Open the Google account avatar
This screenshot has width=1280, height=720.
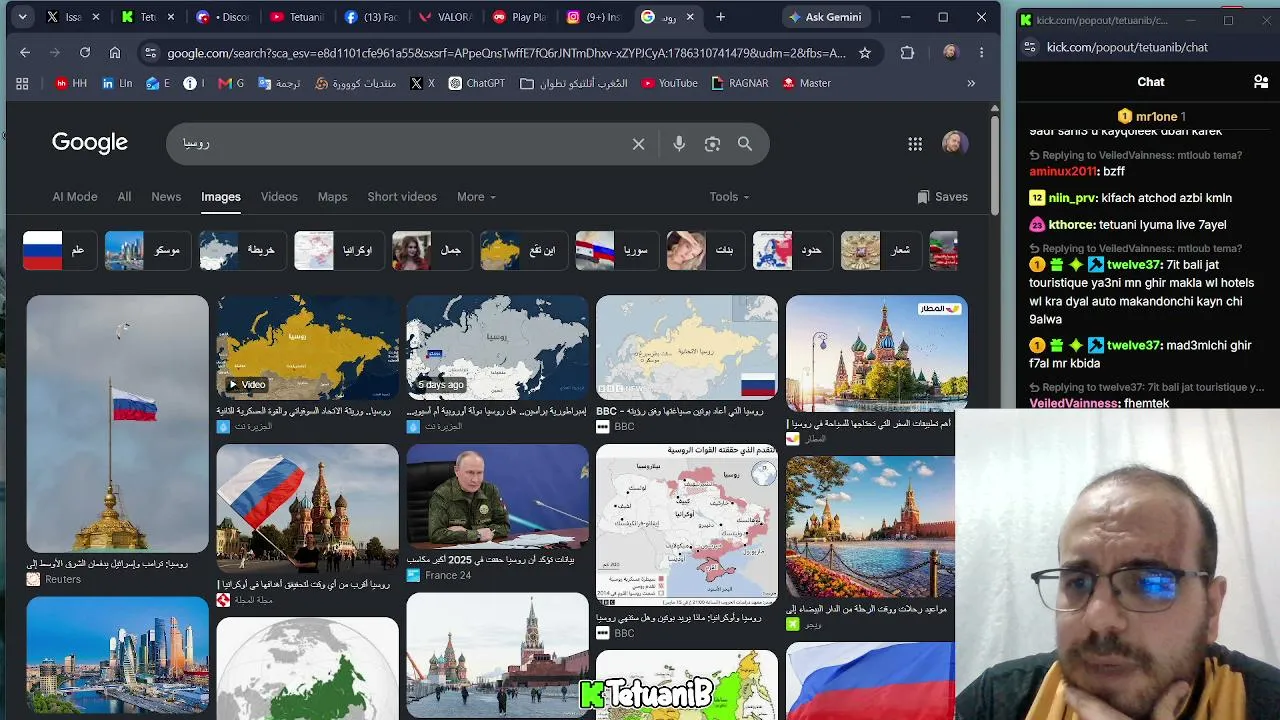point(955,144)
